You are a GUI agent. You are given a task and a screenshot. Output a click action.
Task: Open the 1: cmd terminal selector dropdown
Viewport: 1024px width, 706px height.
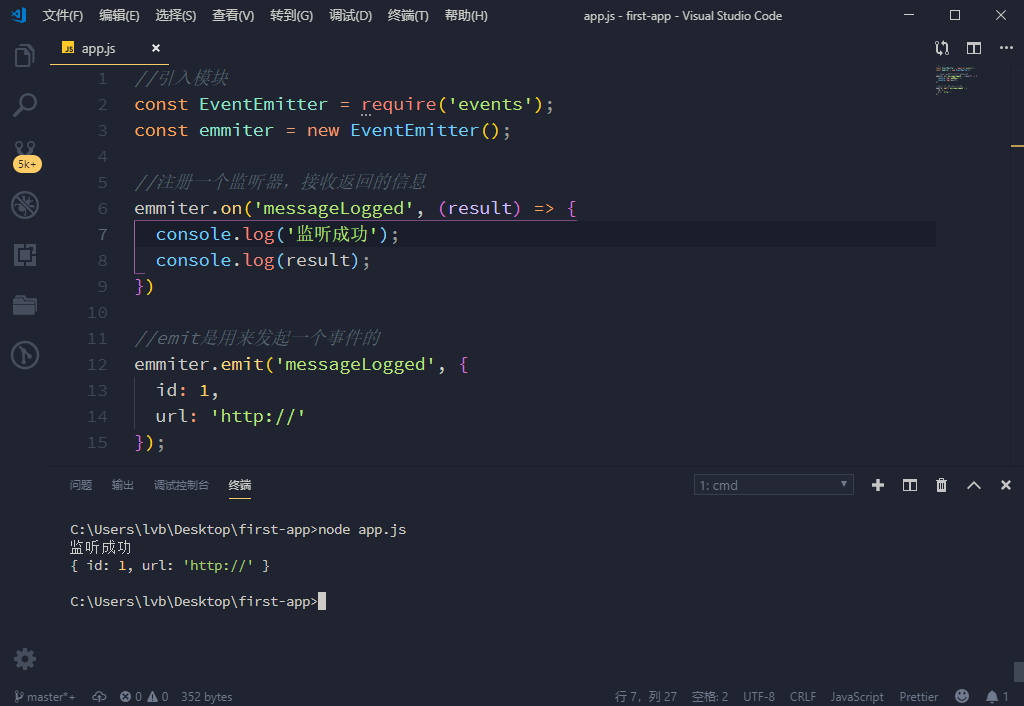773,485
